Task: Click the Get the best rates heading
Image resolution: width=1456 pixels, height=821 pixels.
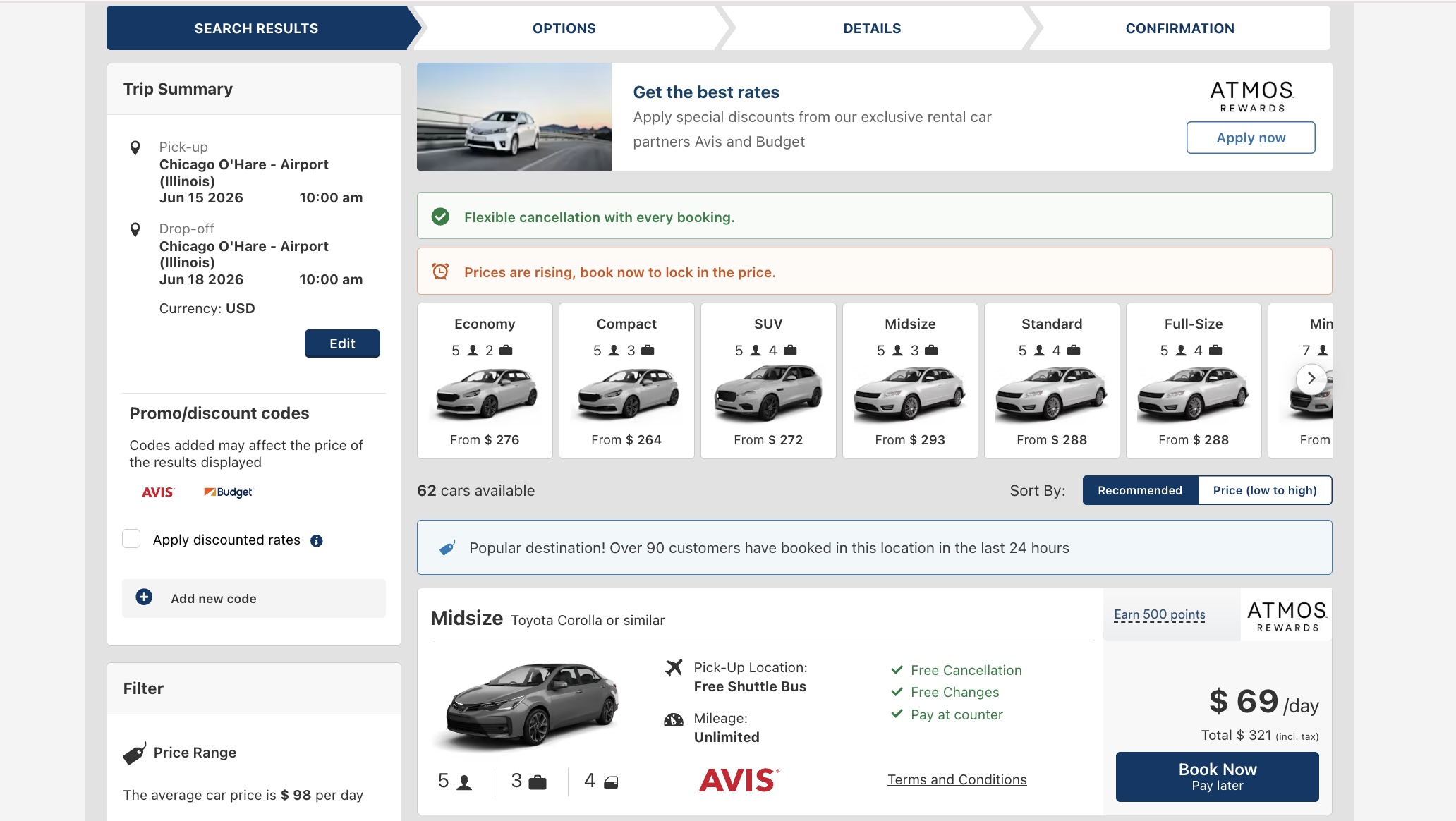Action: click(x=706, y=92)
